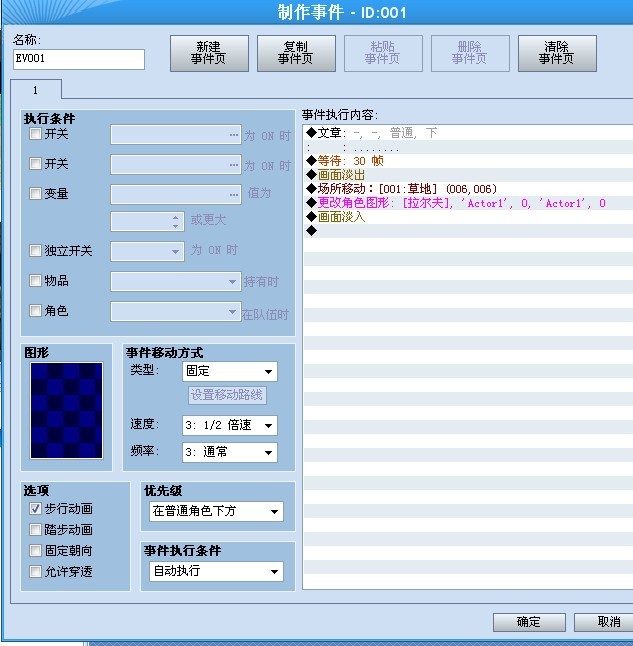Select the empty last command line diamond
The width and height of the screenshot is (633, 646).
tap(468, 231)
